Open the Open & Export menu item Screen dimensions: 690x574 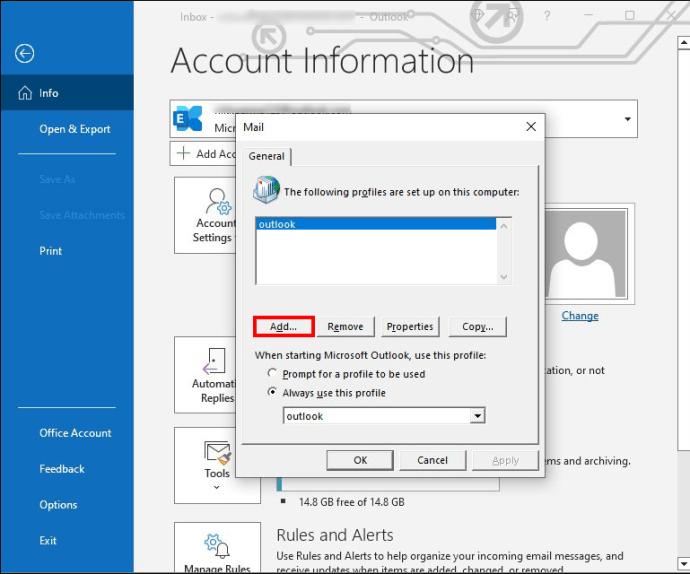click(x=74, y=129)
